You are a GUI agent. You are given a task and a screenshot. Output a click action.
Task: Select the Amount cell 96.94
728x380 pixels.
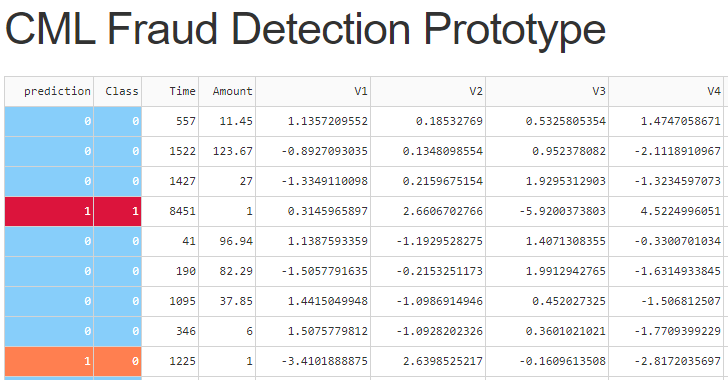(227, 242)
